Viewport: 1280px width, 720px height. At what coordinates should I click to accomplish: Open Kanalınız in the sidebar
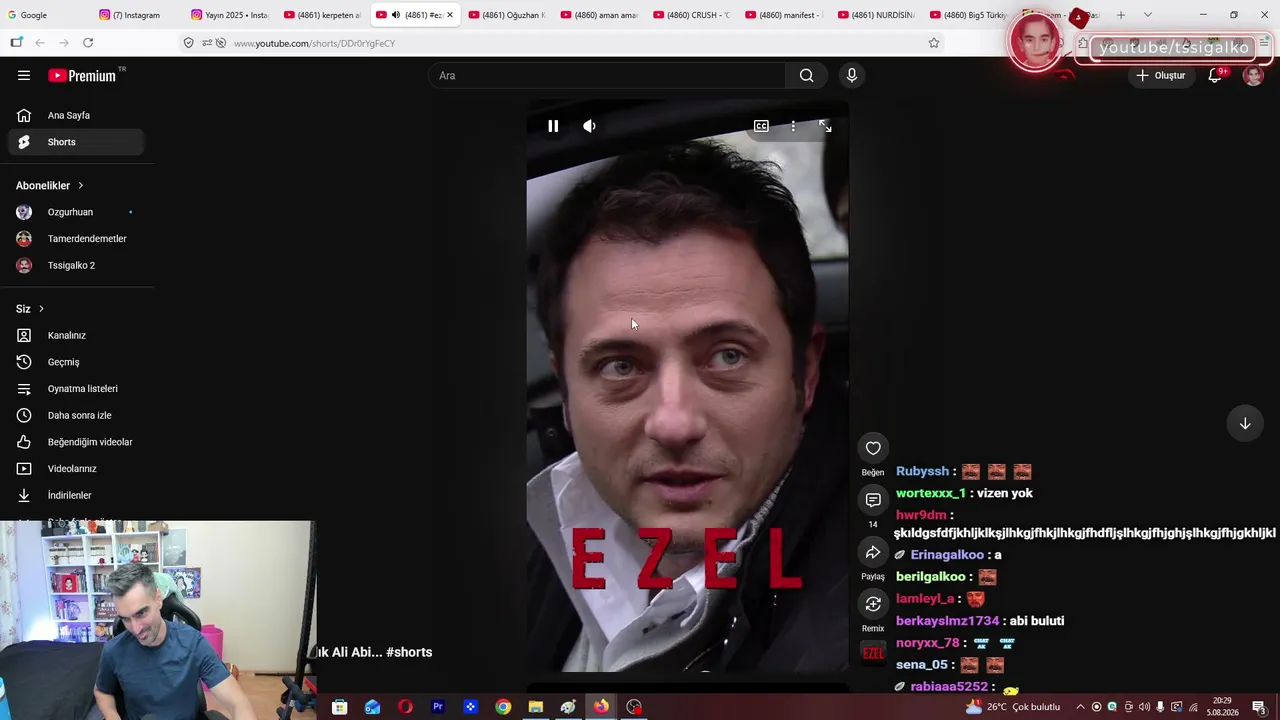coord(76,335)
